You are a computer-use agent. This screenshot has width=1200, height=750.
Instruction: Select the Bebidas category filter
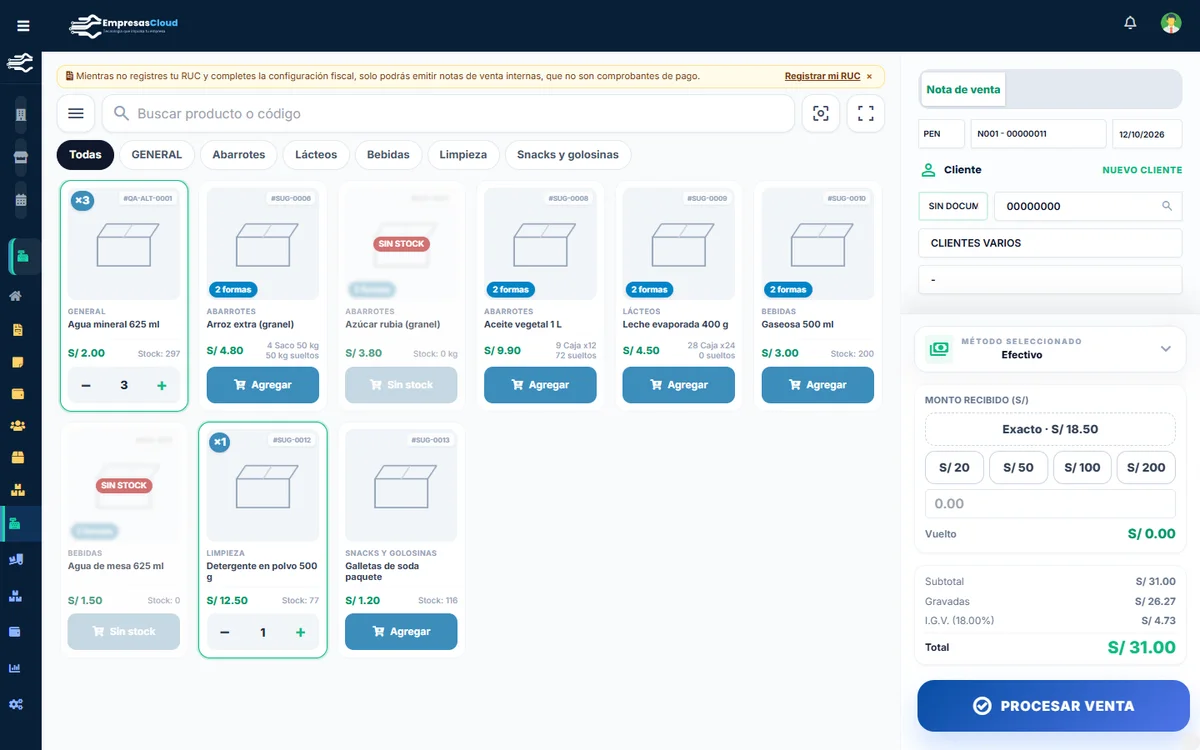(x=389, y=155)
